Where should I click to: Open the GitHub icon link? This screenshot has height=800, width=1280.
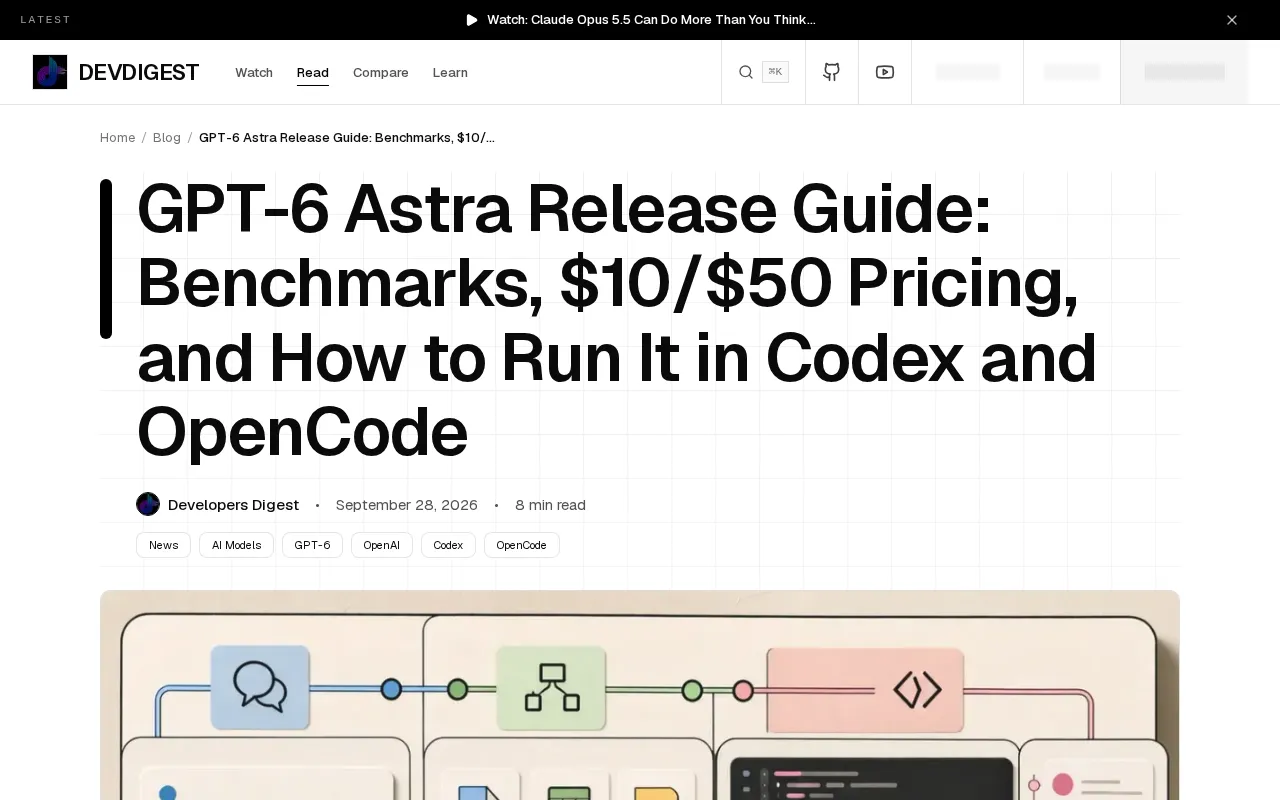click(831, 72)
